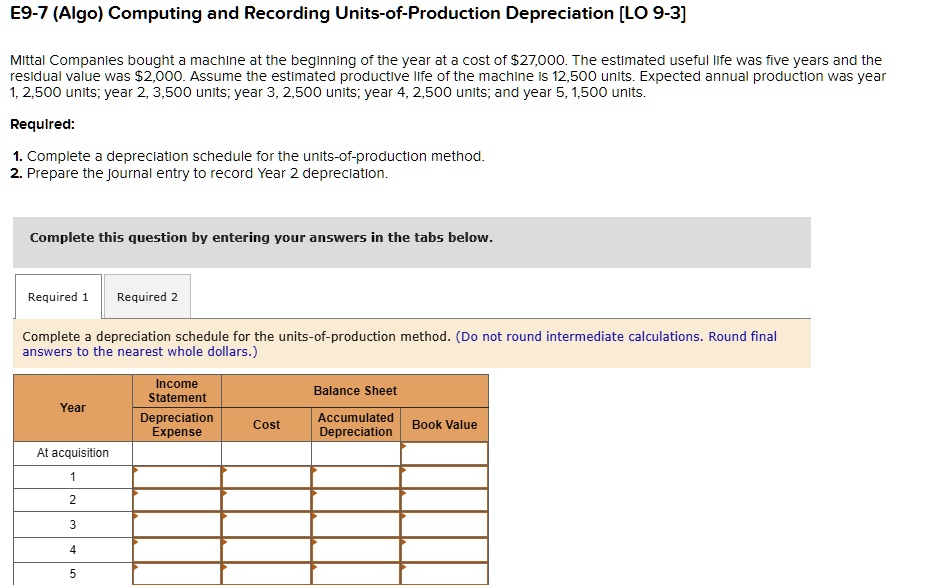The image size is (950, 587).
Task: Select the Year 2 Cost input cell
Action: [x=266, y=499]
